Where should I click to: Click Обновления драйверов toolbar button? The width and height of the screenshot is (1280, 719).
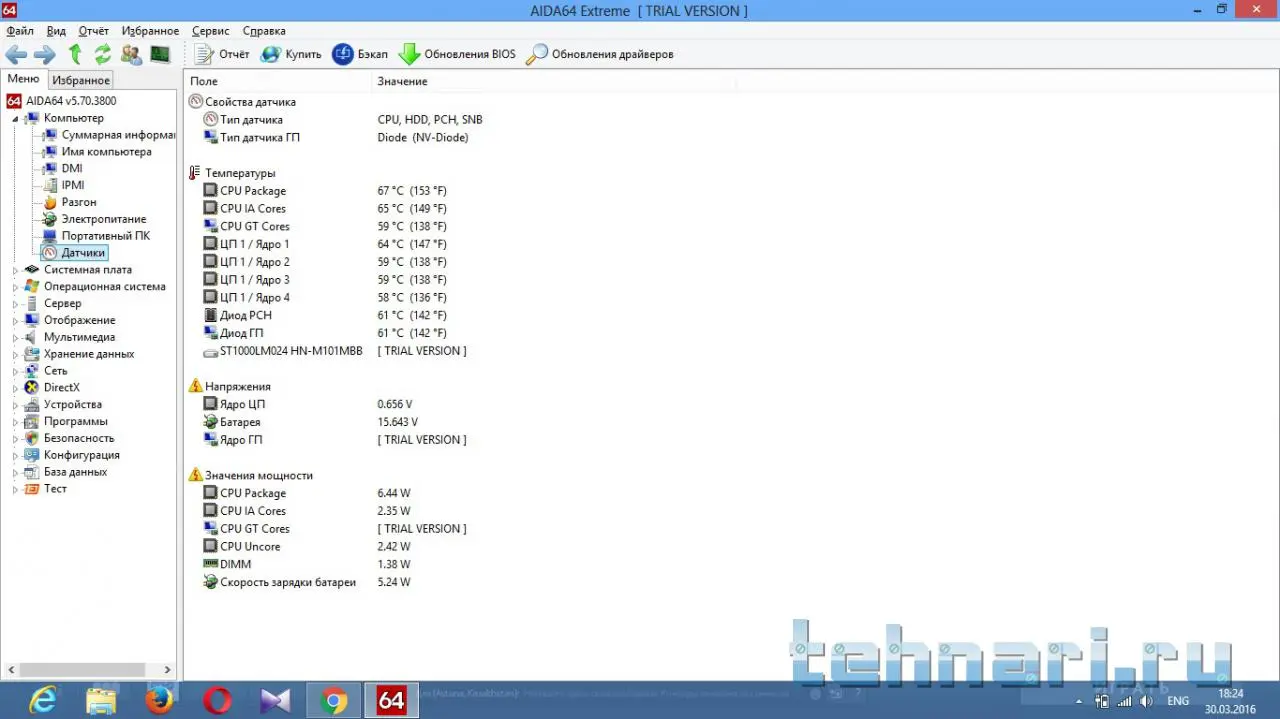[x=600, y=54]
